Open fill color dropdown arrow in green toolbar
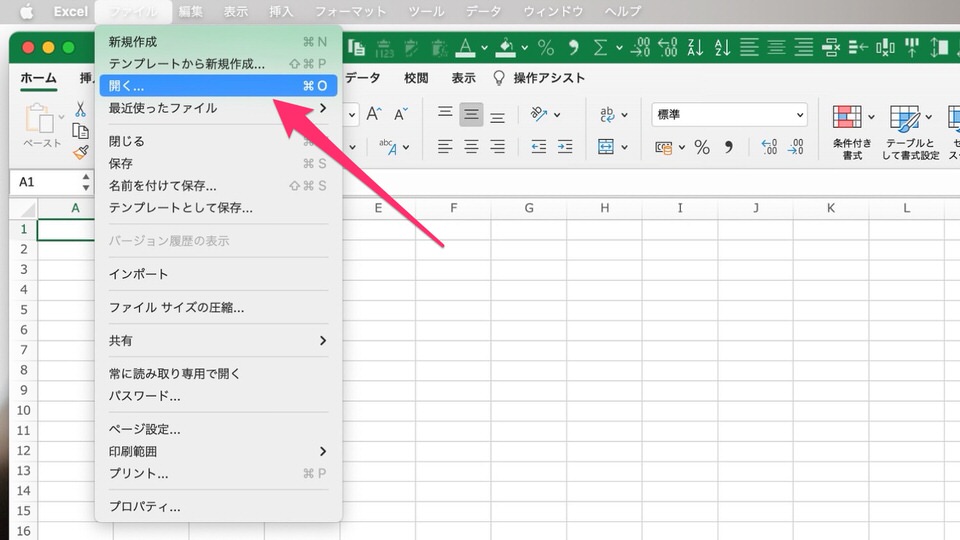Image resolution: width=960 pixels, height=540 pixels. pos(525,48)
